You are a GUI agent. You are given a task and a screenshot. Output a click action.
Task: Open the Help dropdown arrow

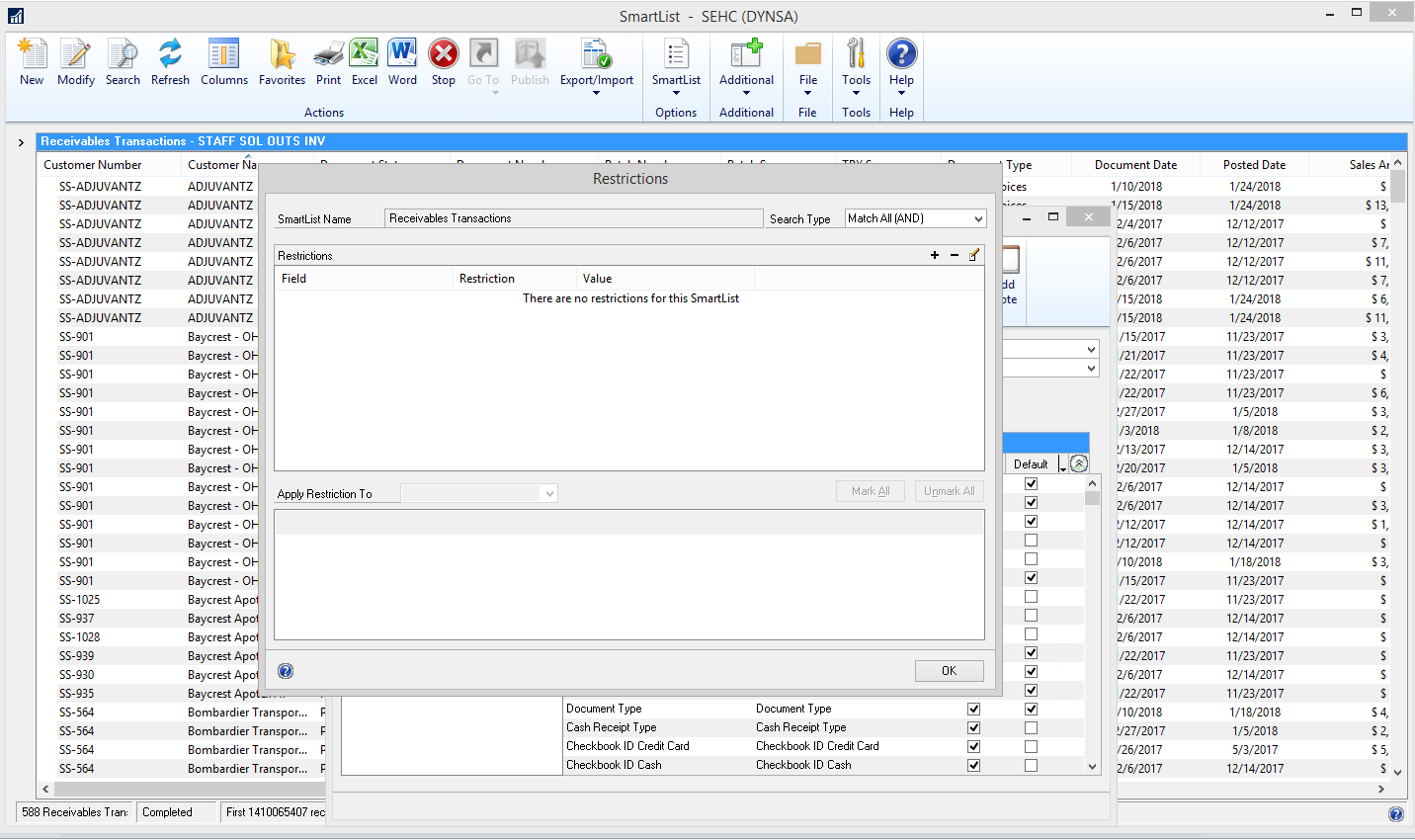[x=901, y=93]
